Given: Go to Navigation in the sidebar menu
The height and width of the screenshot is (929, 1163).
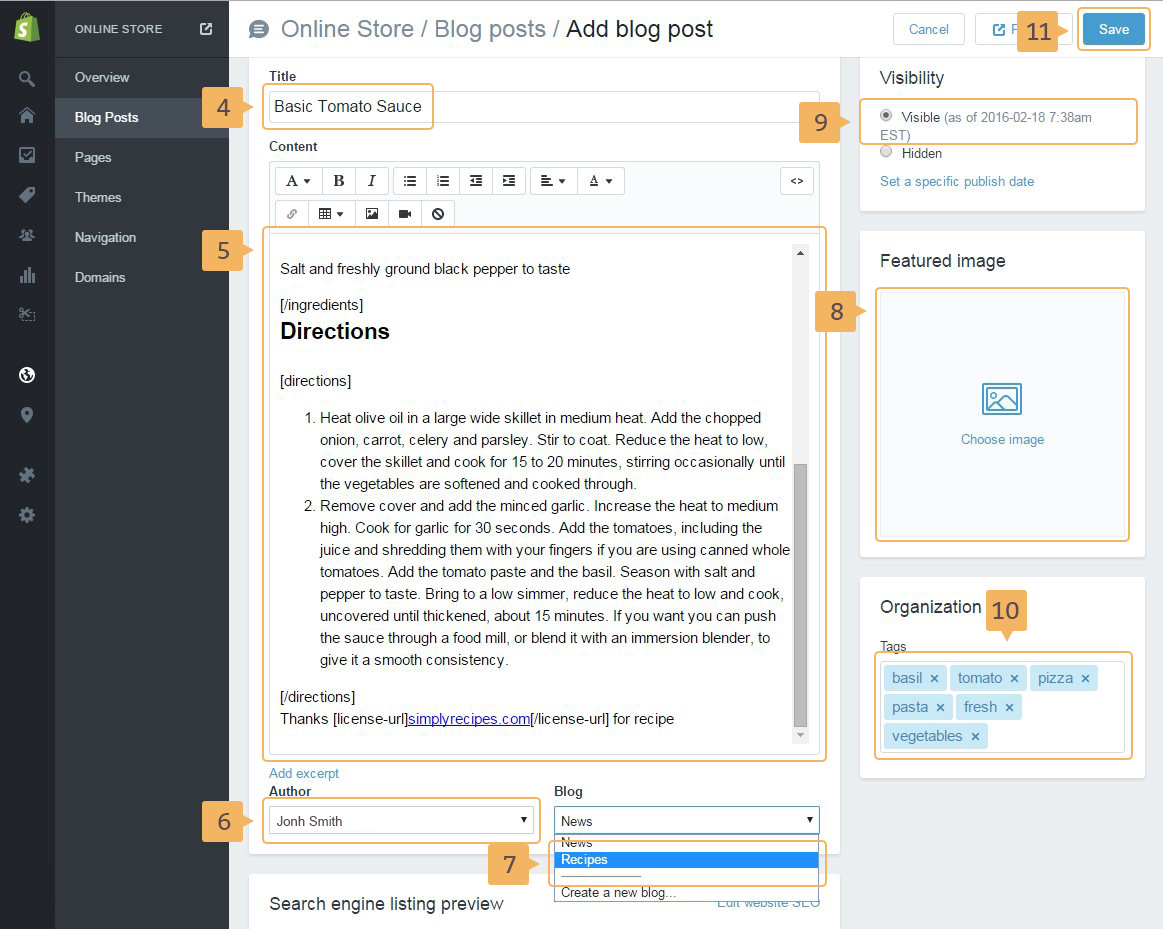Looking at the screenshot, I should (105, 237).
